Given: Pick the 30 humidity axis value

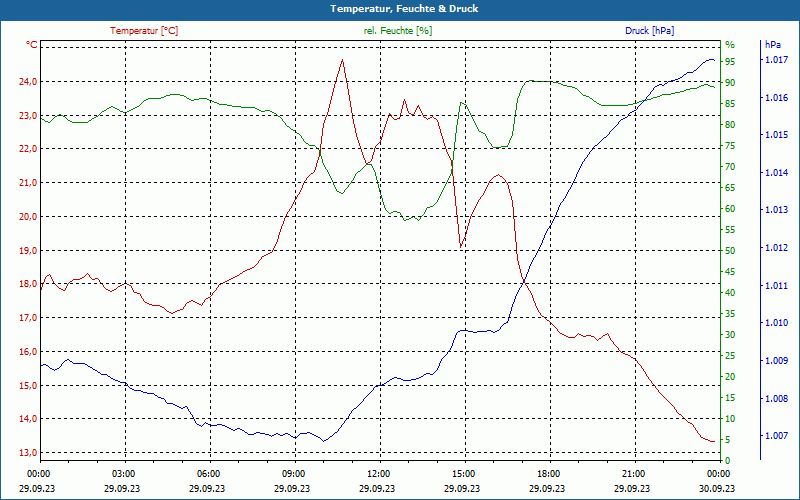Looking at the screenshot, I should coord(730,335).
